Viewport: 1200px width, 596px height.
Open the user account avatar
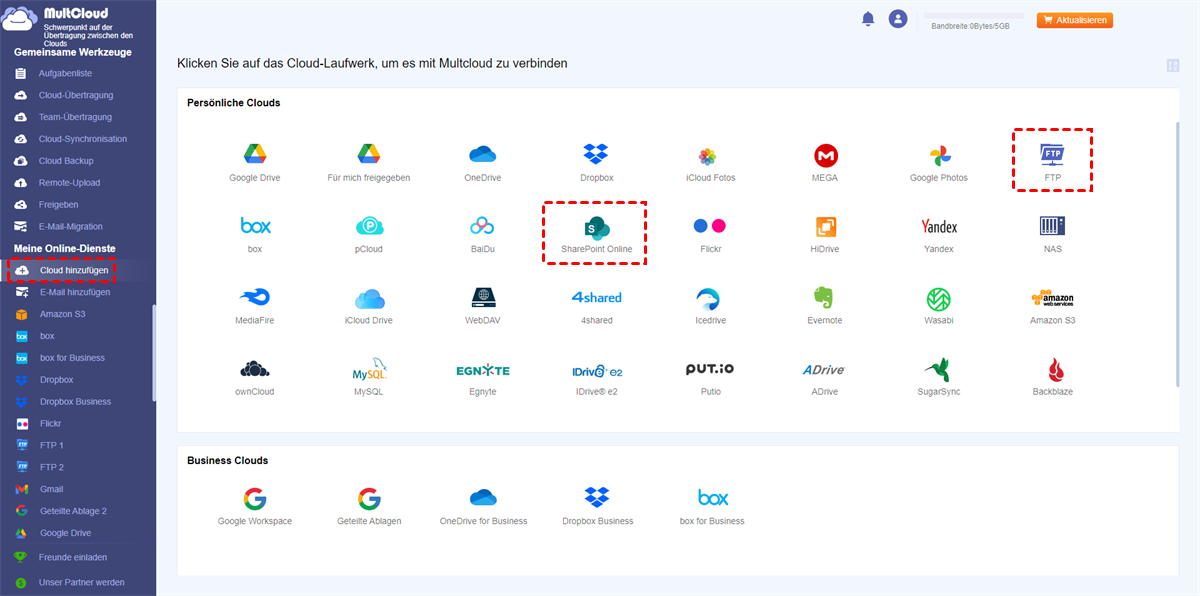(x=898, y=19)
